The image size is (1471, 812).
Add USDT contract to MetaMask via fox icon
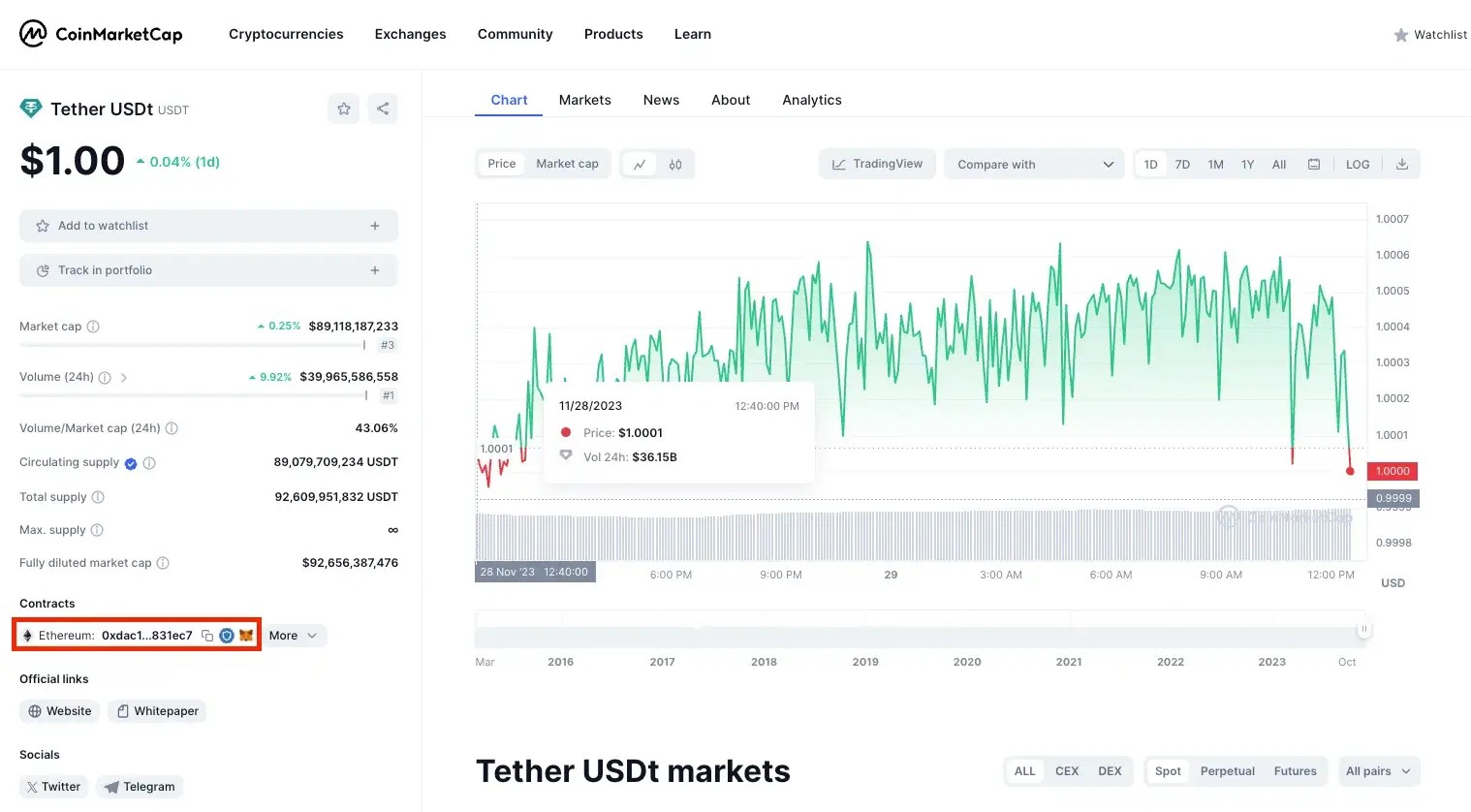pos(244,635)
